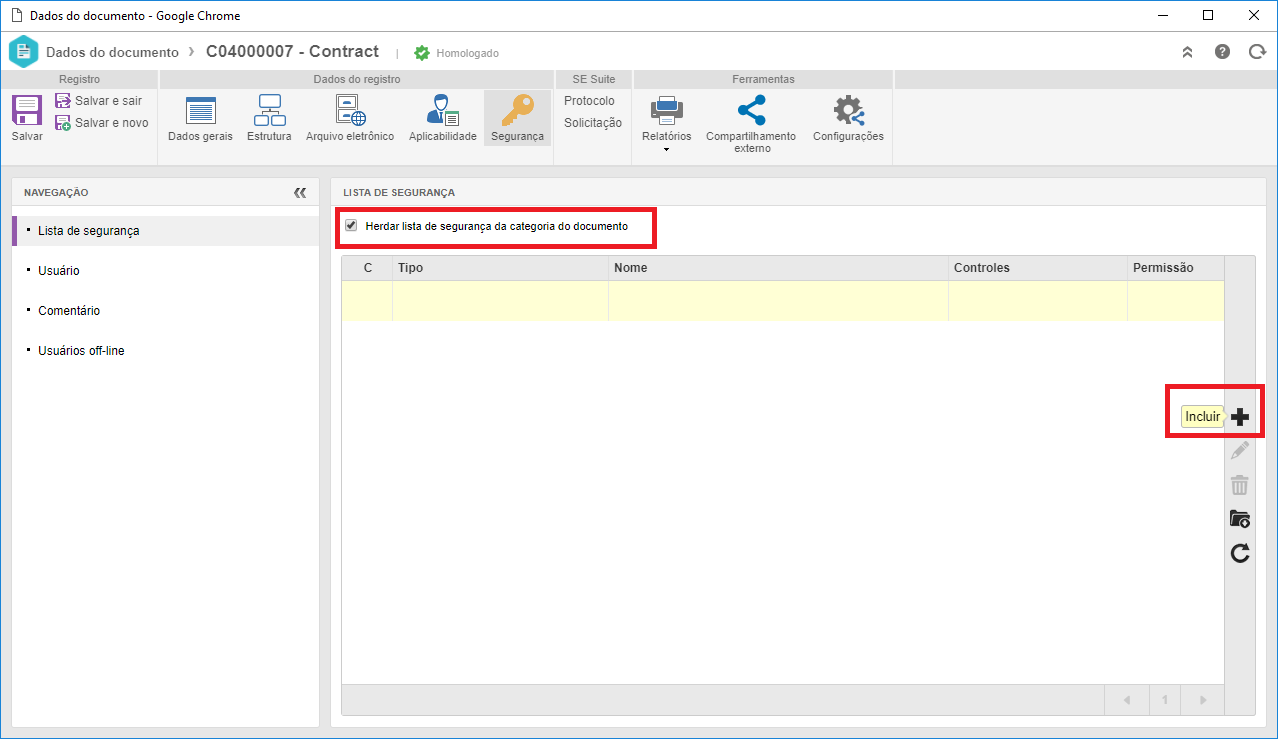The height and width of the screenshot is (739, 1278).
Task: Click the Salvar floppy disk icon
Action: pos(27,109)
